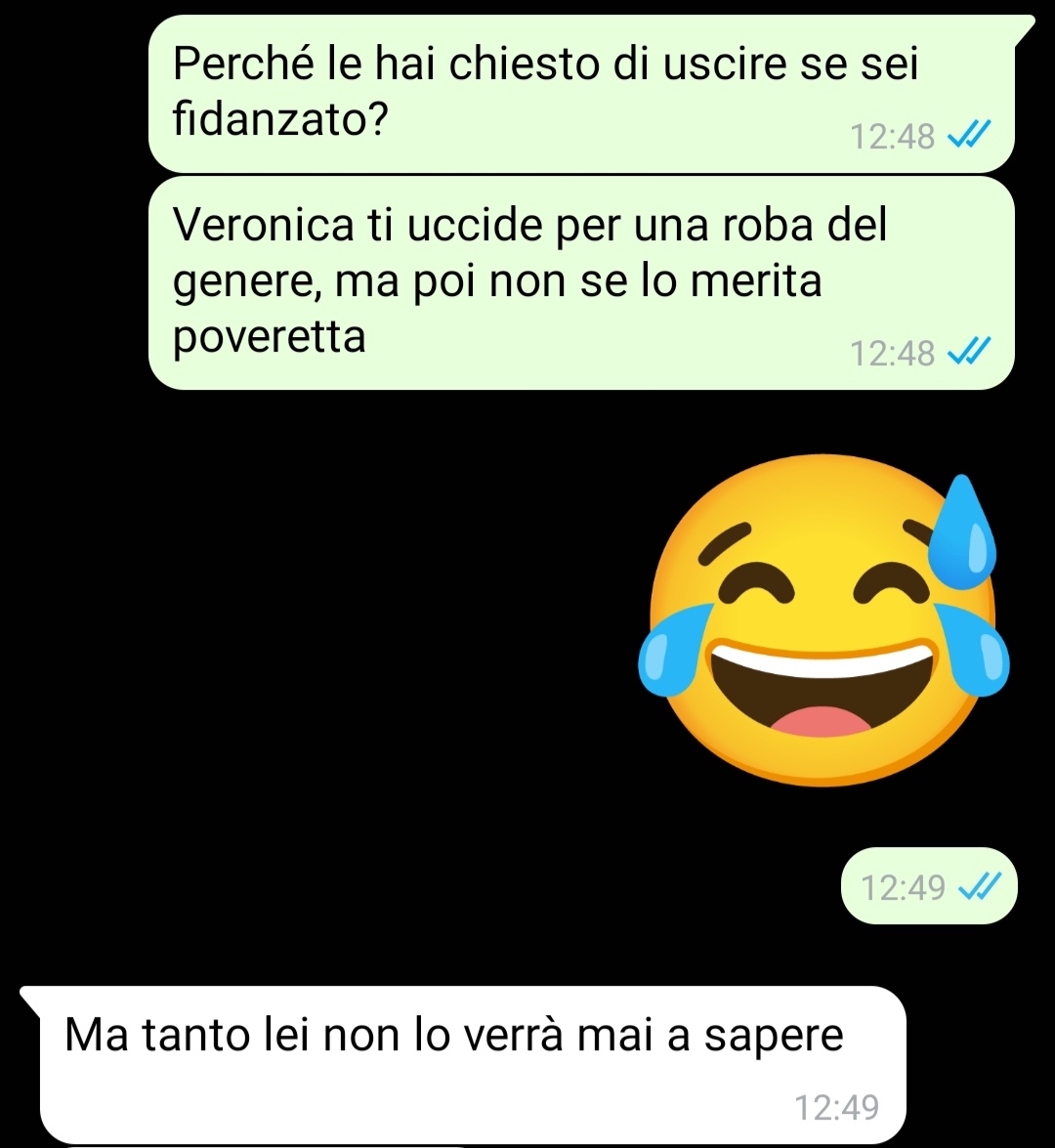This screenshot has width=1055, height=1148.
Task: Tap 12:48 timestamp on Veronica message
Action: tap(892, 353)
